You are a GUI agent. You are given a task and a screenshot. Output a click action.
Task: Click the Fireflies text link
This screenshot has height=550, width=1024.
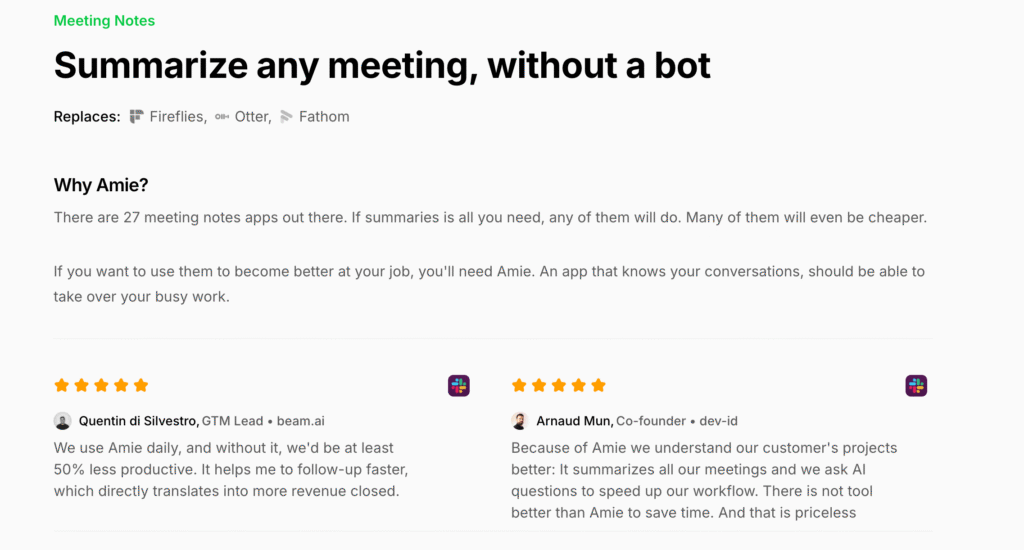[177, 117]
